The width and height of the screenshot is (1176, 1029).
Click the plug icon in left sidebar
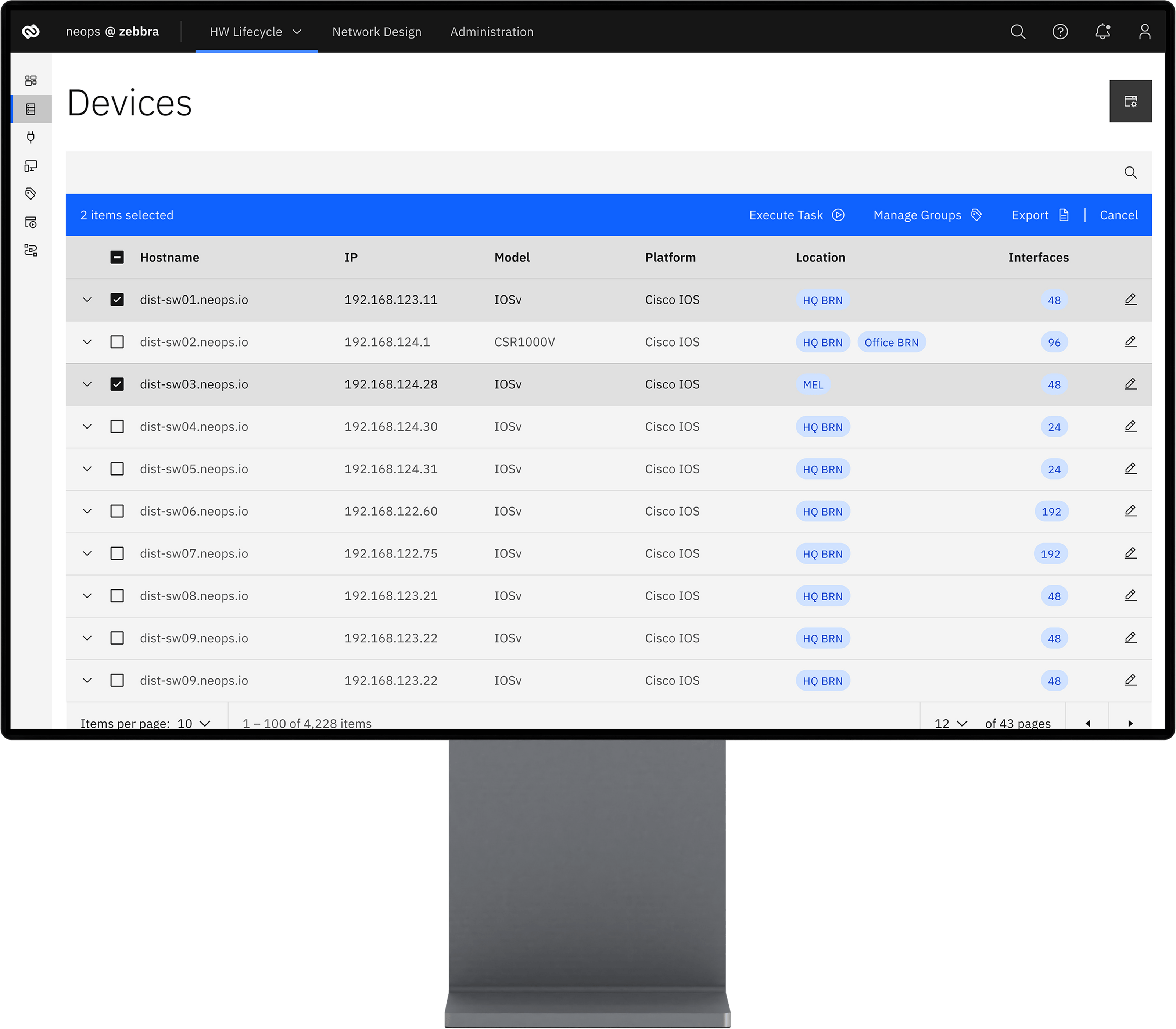(31, 137)
